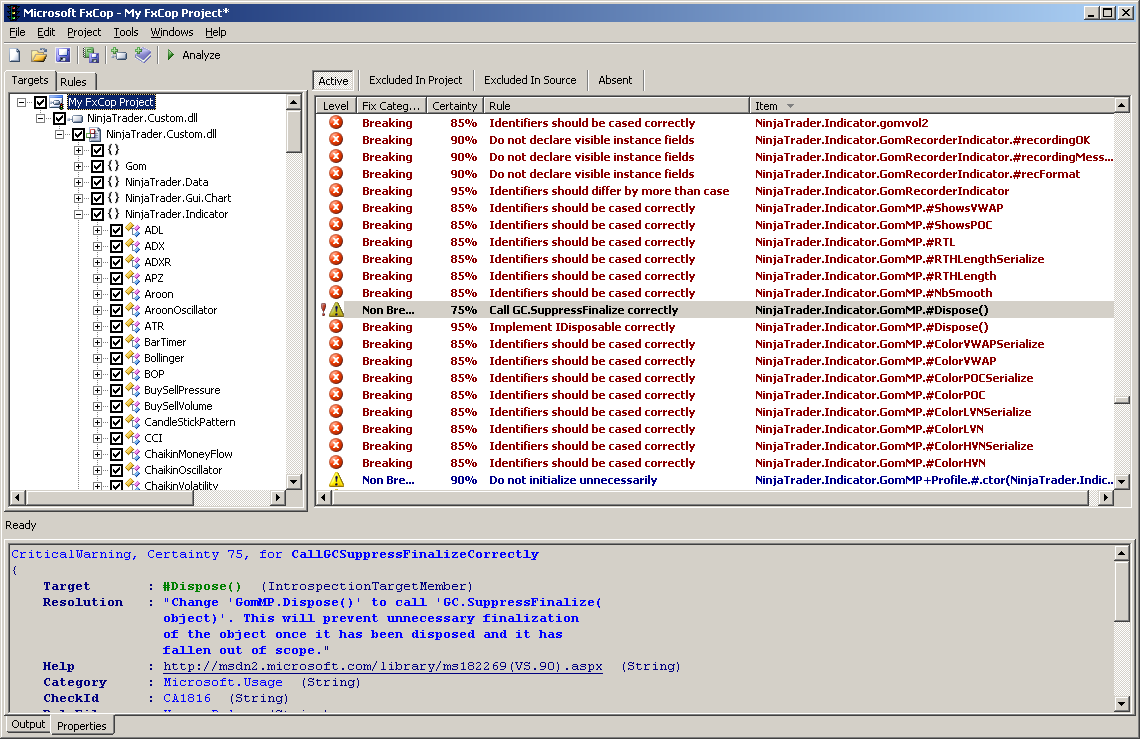Click the namespace icon next to NinjaTrader.Data
This screenshot has height=739, width=1140.
pos(113,182)
